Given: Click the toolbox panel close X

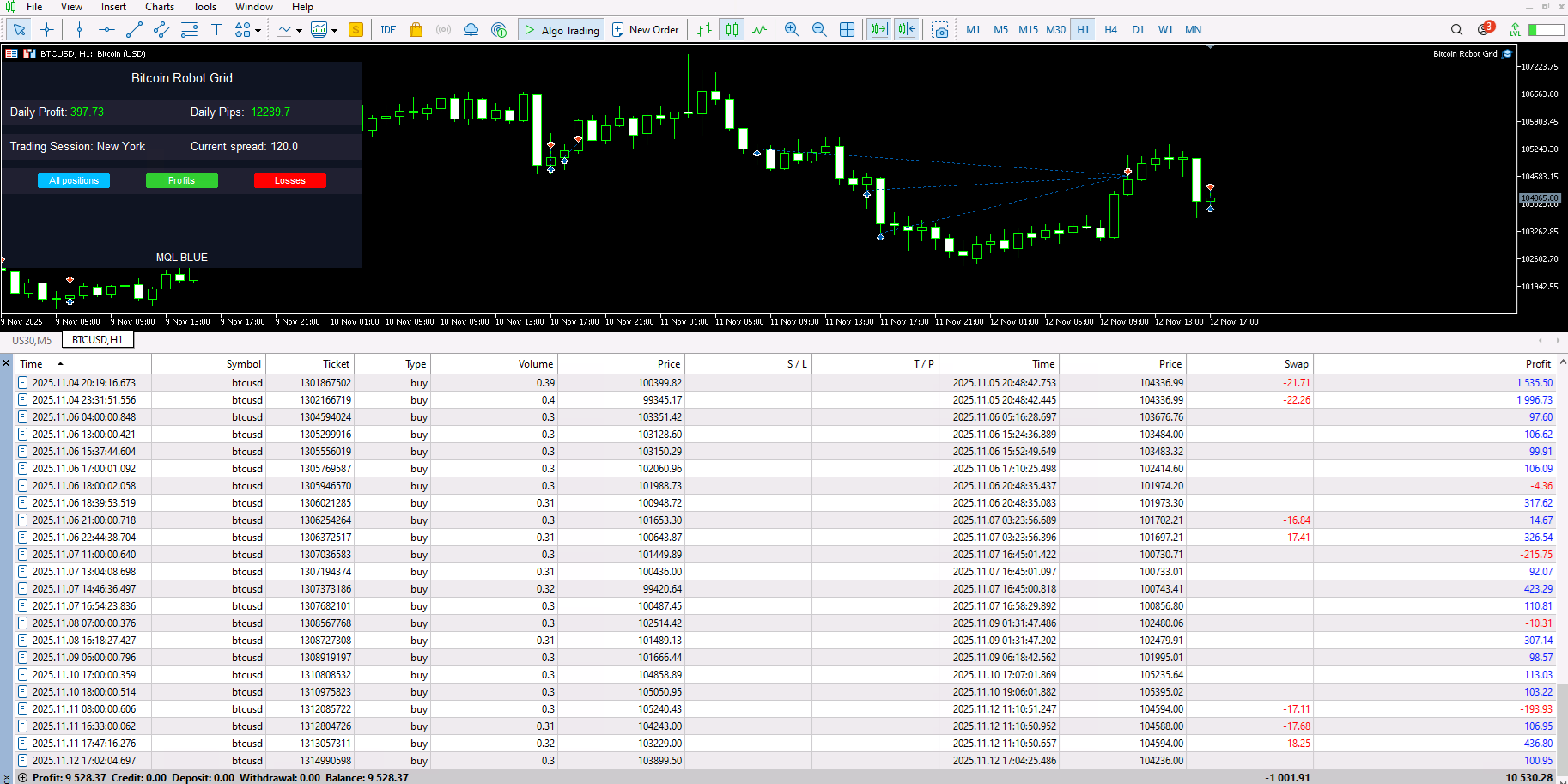Looking at the screenshot, I should point(6,363).
